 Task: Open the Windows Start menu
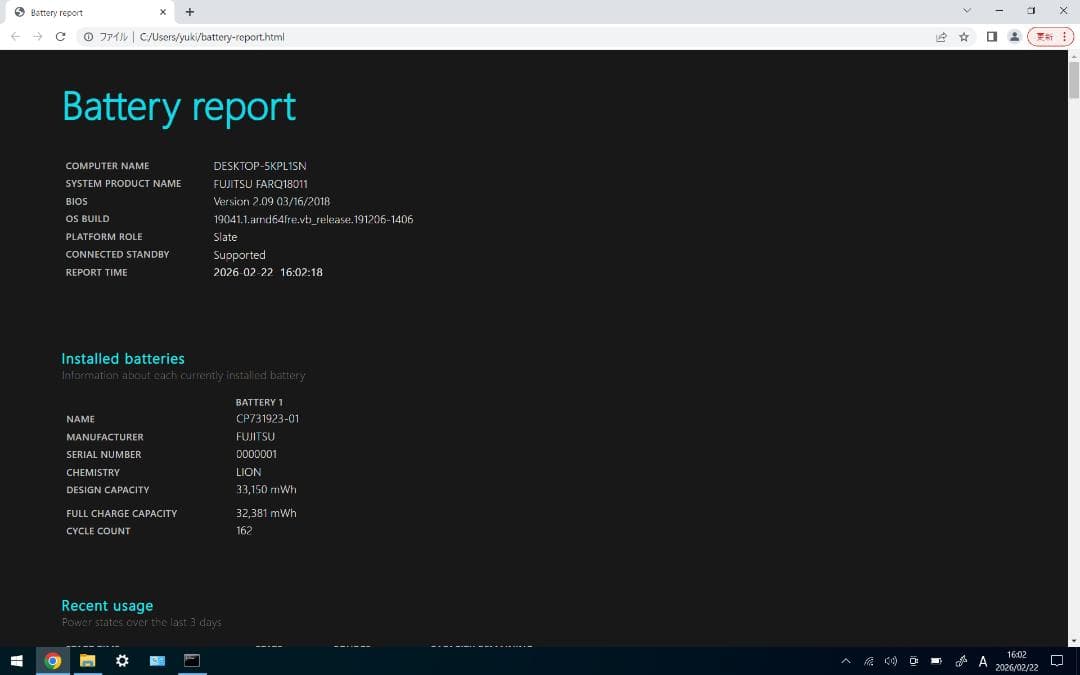pyautogui.click(x=17, y=661)
